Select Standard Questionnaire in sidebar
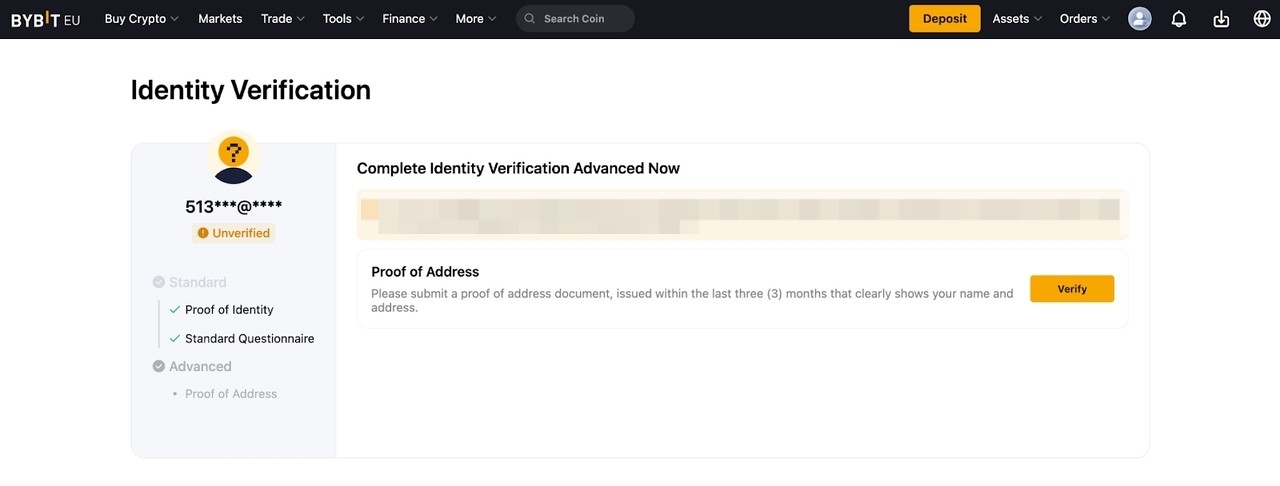The width and height of the screenshot is (1280, 486). click(x=249, y=339)
